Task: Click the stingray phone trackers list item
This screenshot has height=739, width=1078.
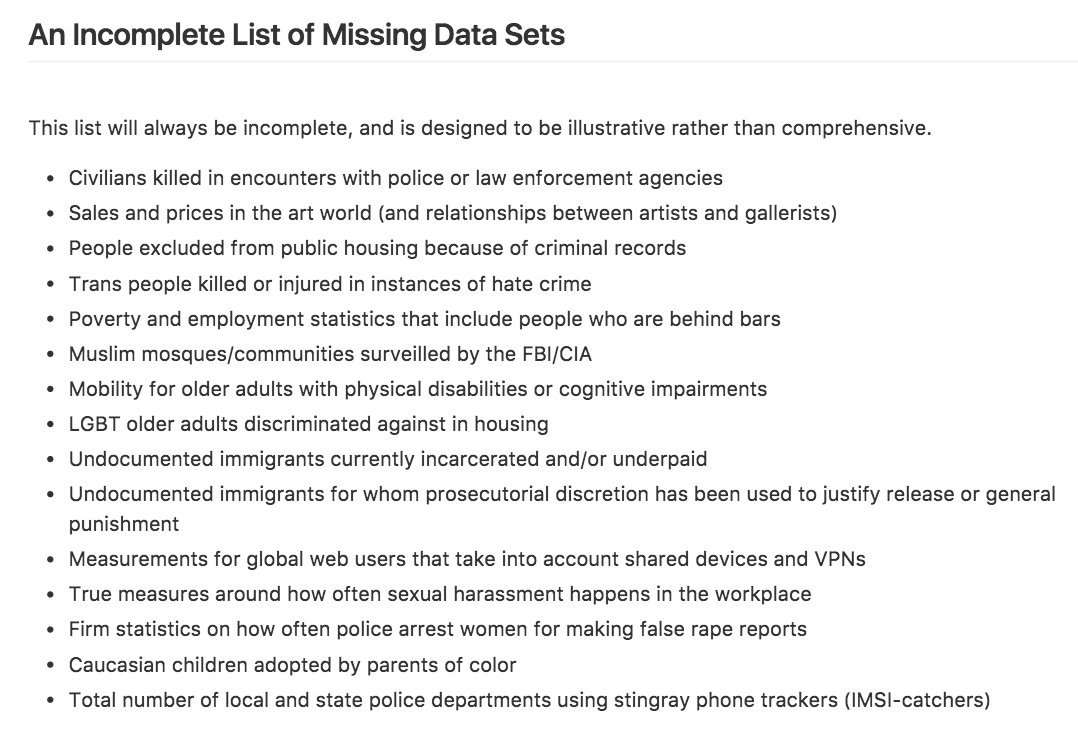Action: point(529,700)
